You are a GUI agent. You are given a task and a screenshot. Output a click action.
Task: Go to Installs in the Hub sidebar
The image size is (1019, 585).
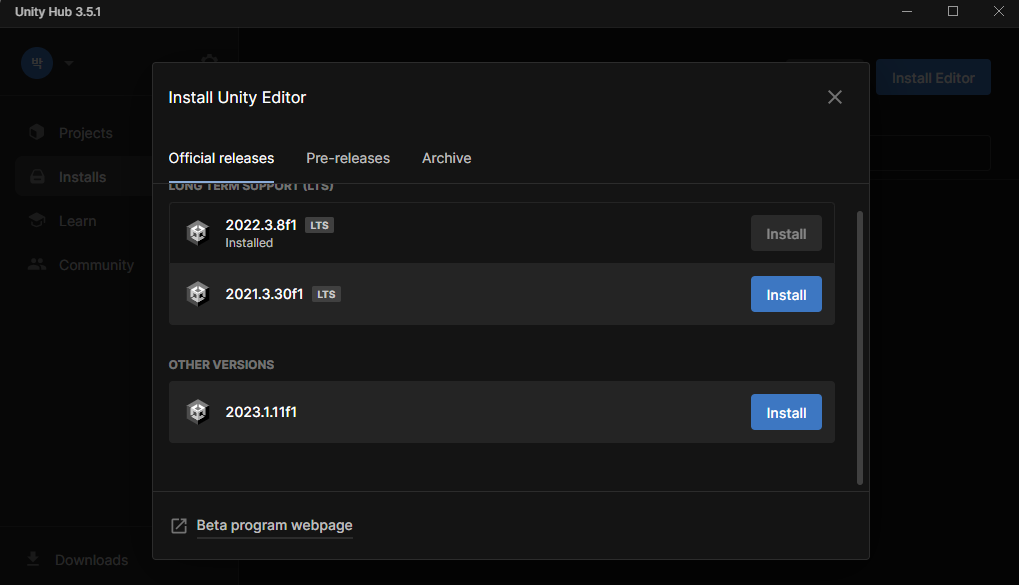point(83,177)
